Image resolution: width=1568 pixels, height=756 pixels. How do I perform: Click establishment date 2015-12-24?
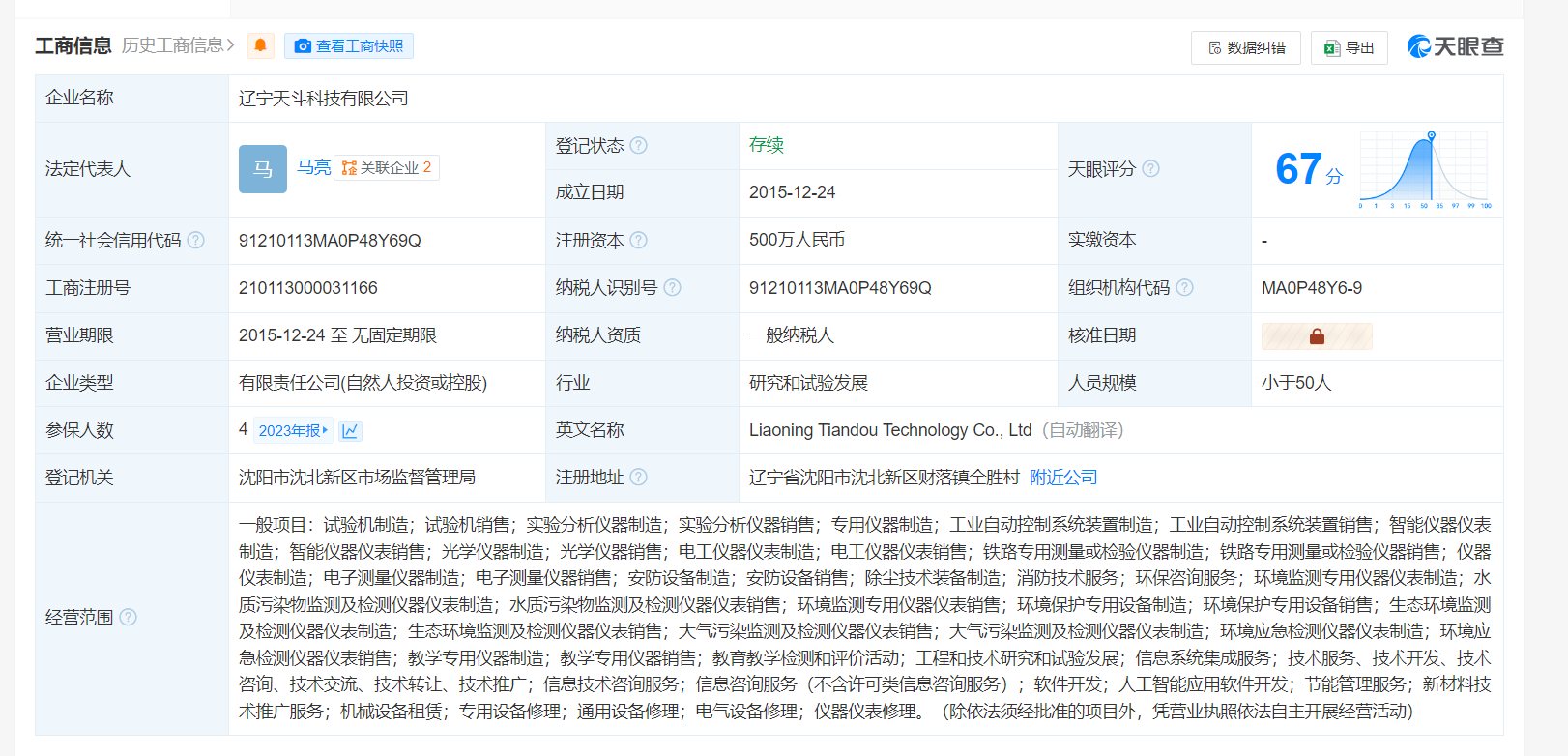tap(793, 192)
